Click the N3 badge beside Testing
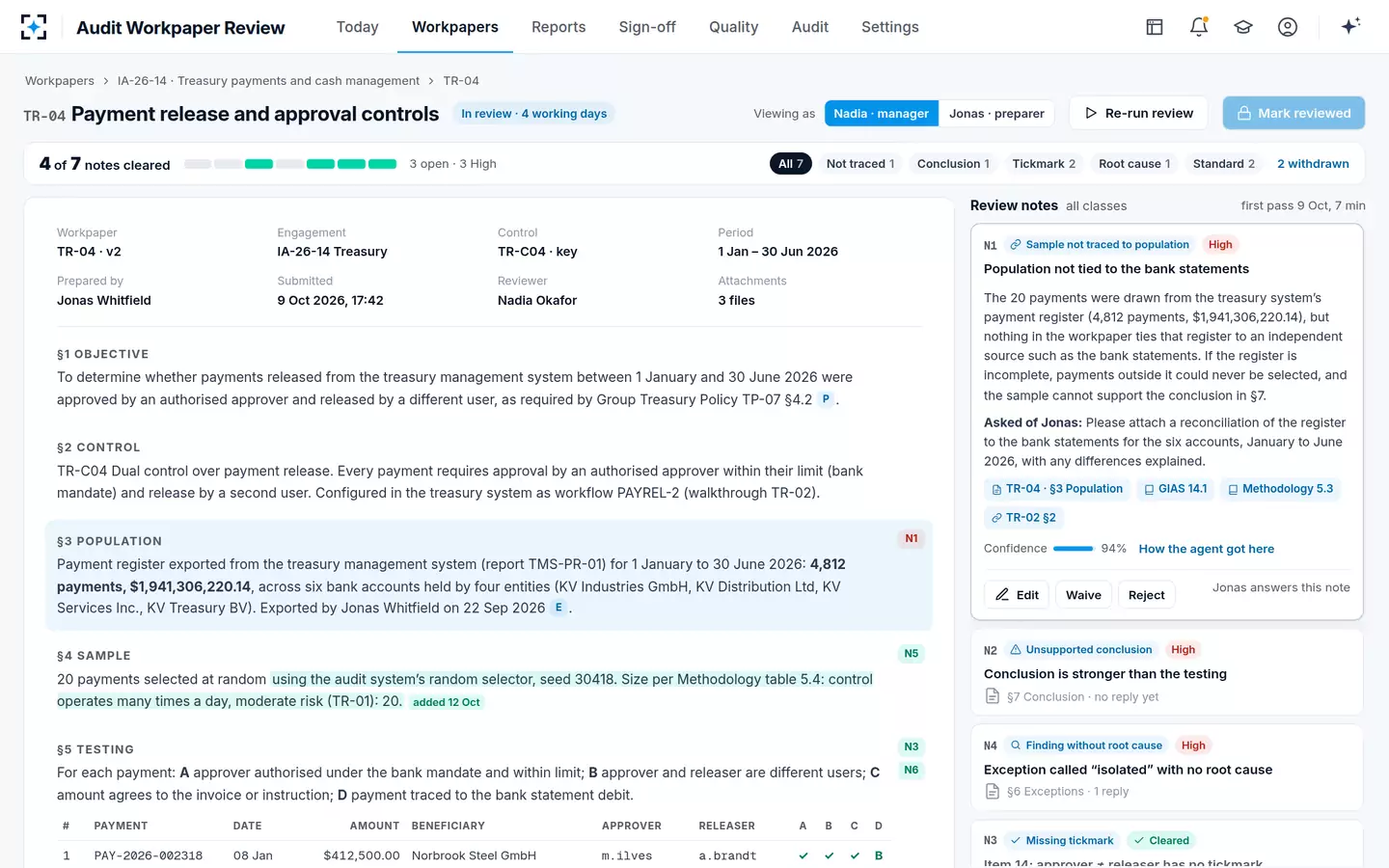 coord(912,747)
